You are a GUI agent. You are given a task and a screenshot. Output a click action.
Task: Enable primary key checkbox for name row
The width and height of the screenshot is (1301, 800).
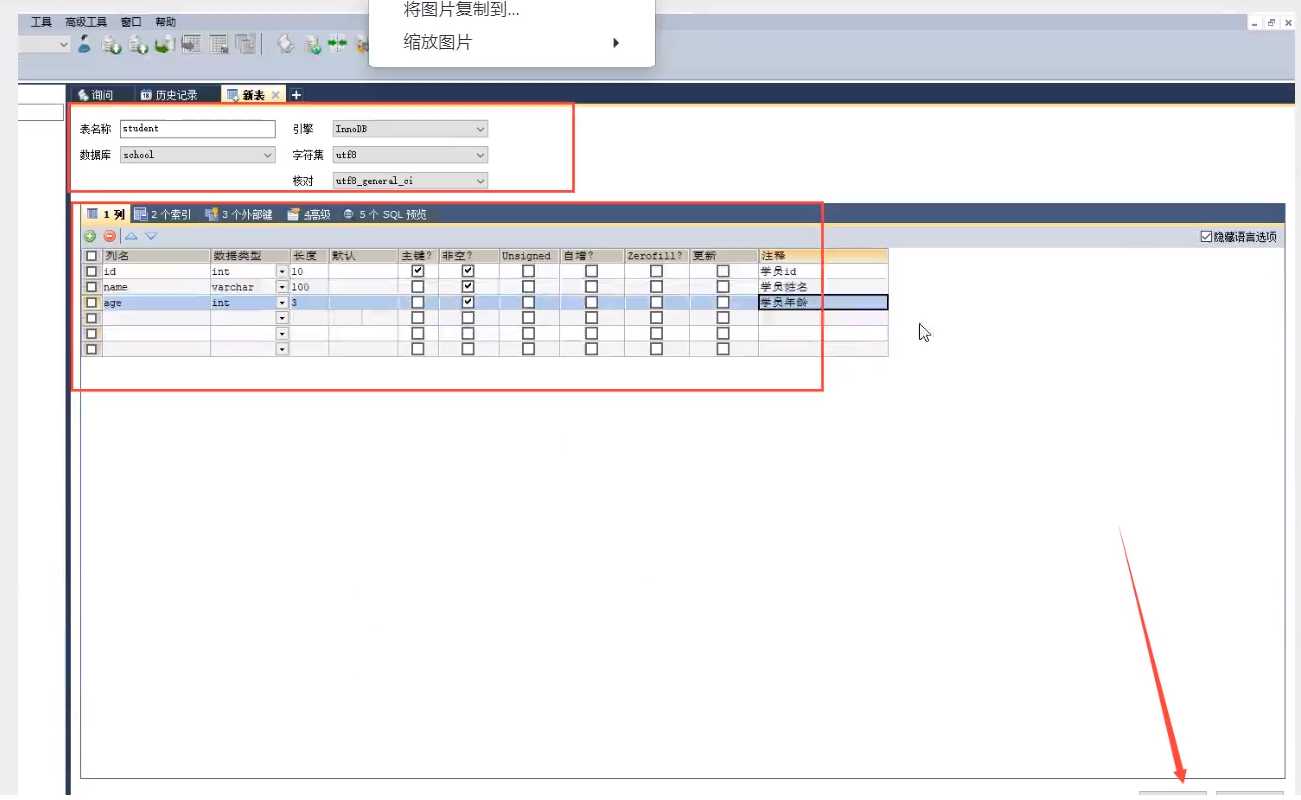(x=418, y=287)
